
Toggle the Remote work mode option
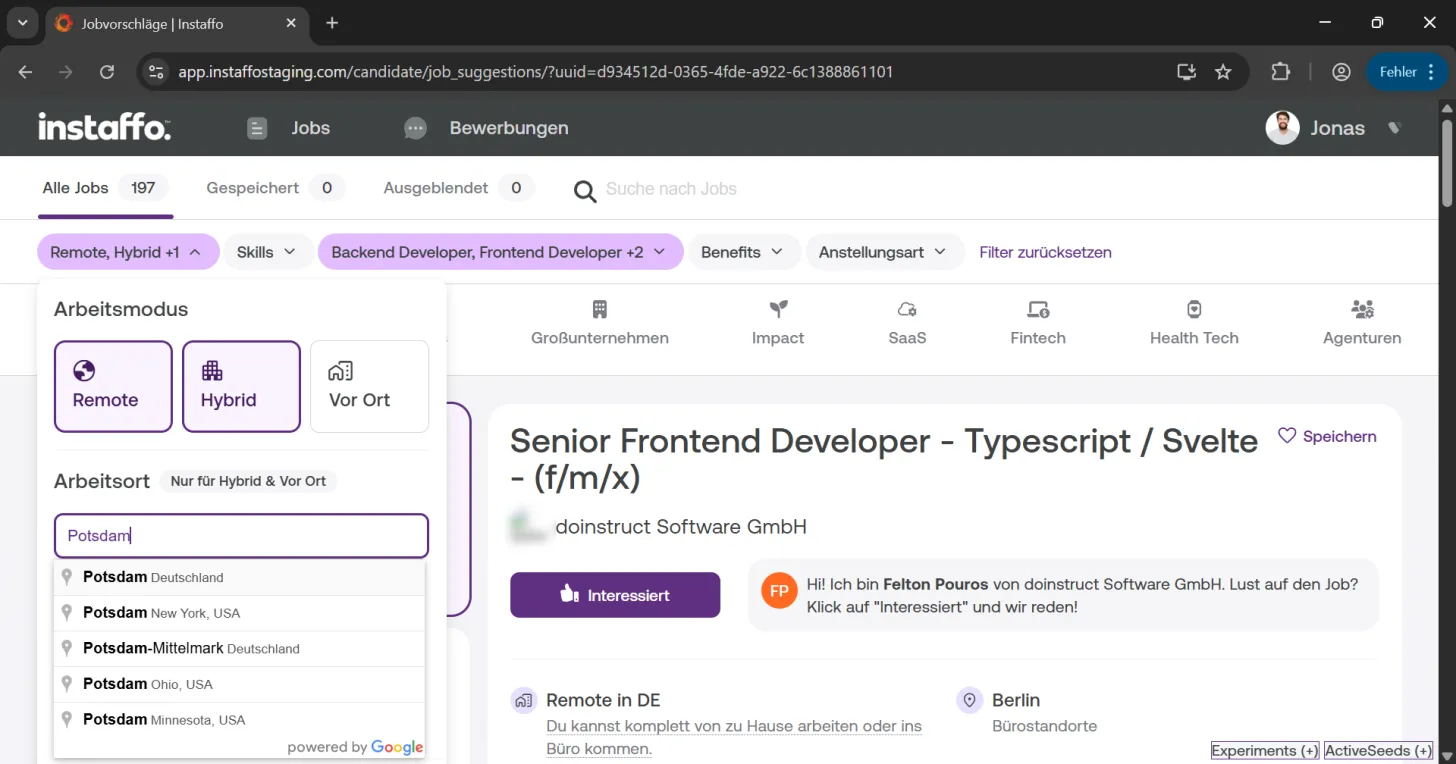(x=113, y=386)
